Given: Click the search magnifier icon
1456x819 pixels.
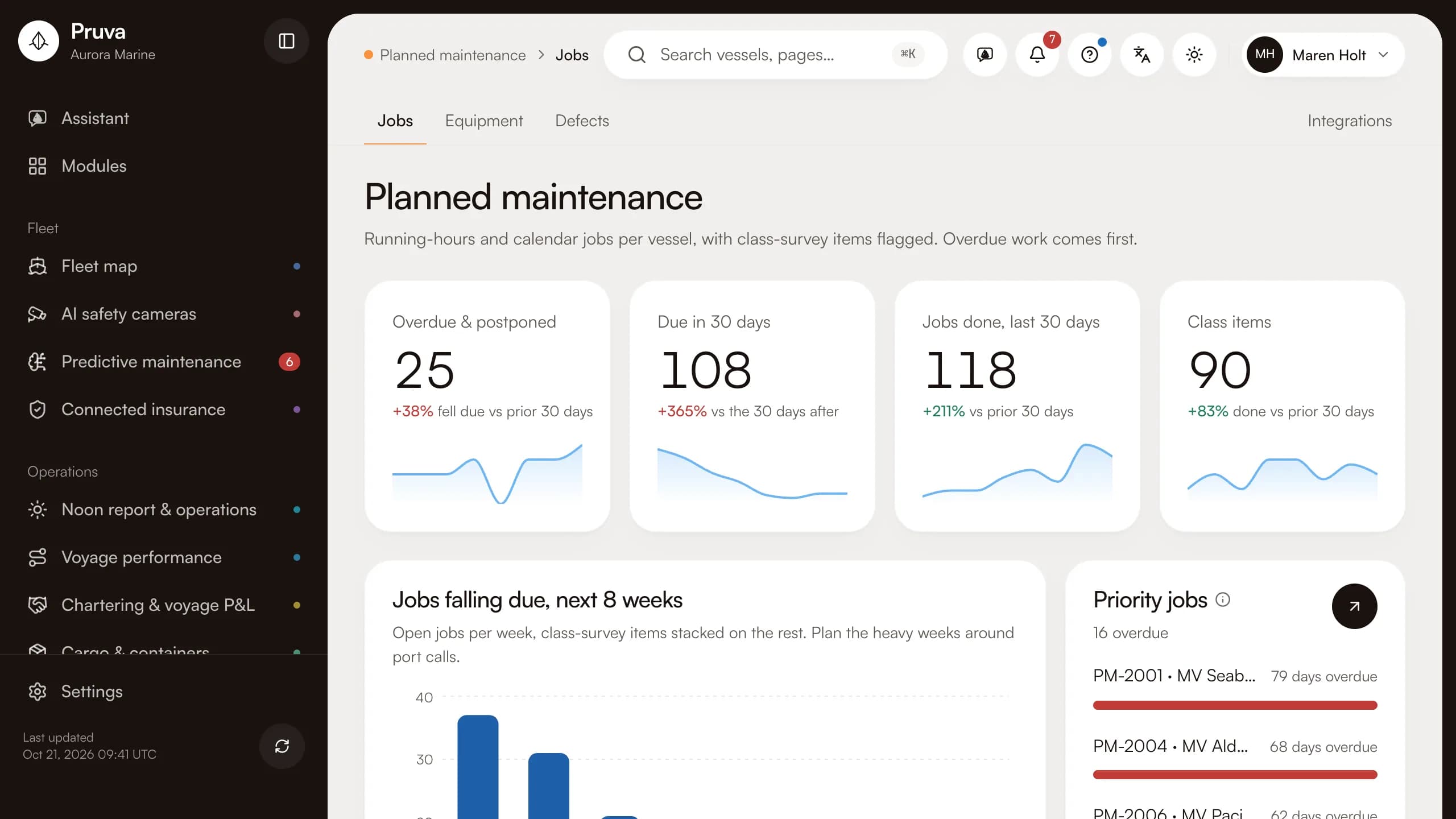Looking at the screenshot, I should pos(637,55).
